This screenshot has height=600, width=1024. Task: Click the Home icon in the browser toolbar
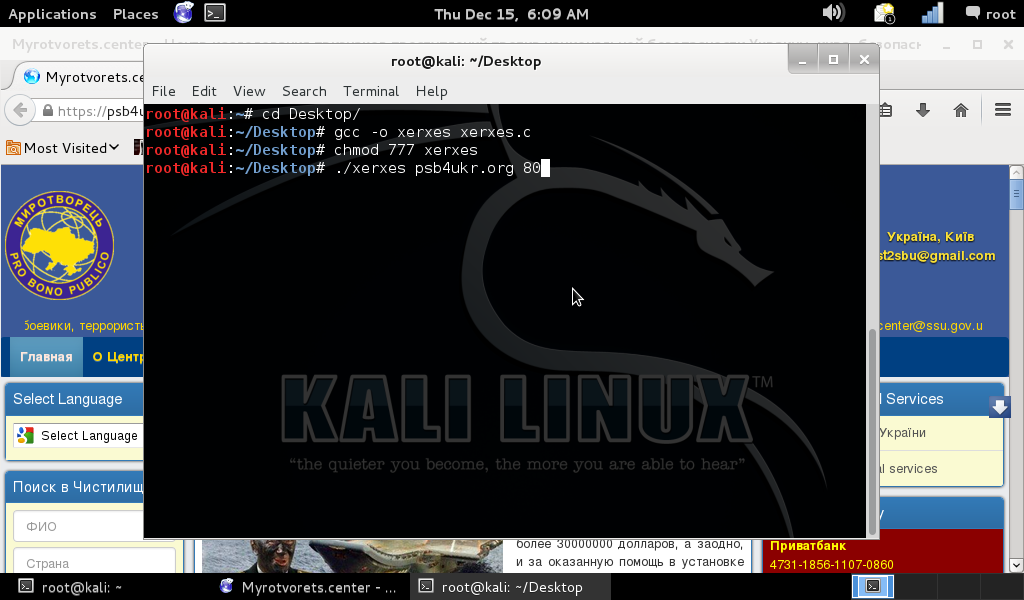coord(960,111)
